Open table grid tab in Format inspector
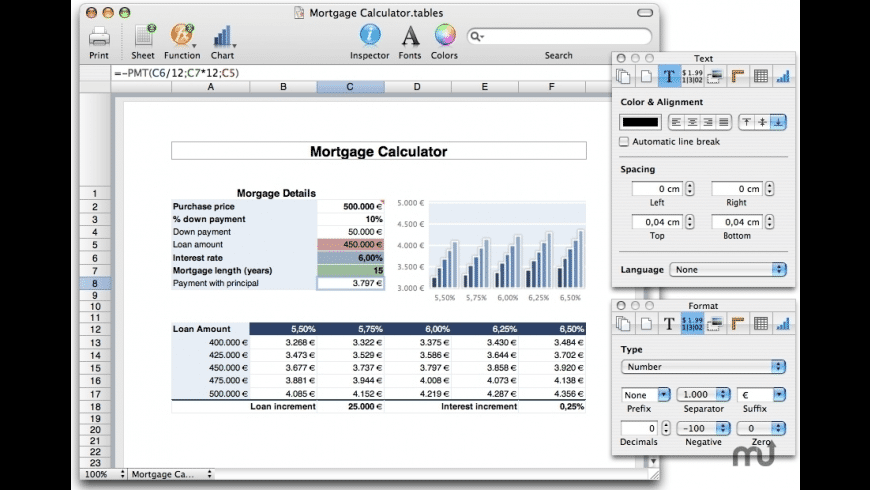The image size is (870, 490). [761, 323]
